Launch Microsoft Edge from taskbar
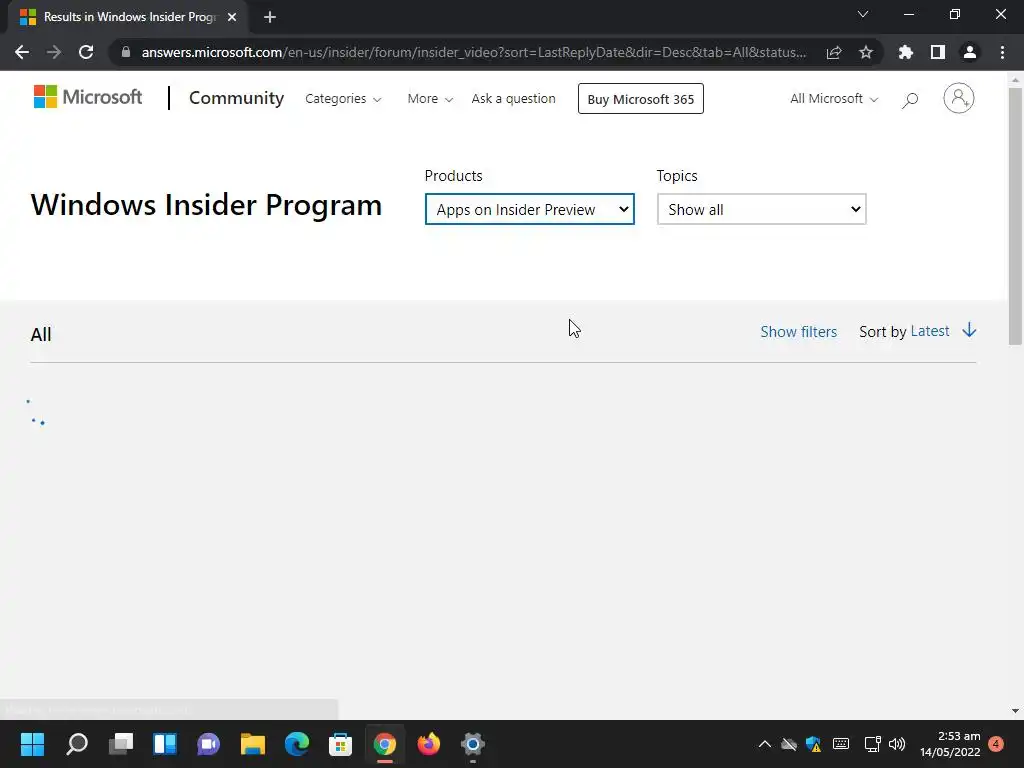 (296, 744)
